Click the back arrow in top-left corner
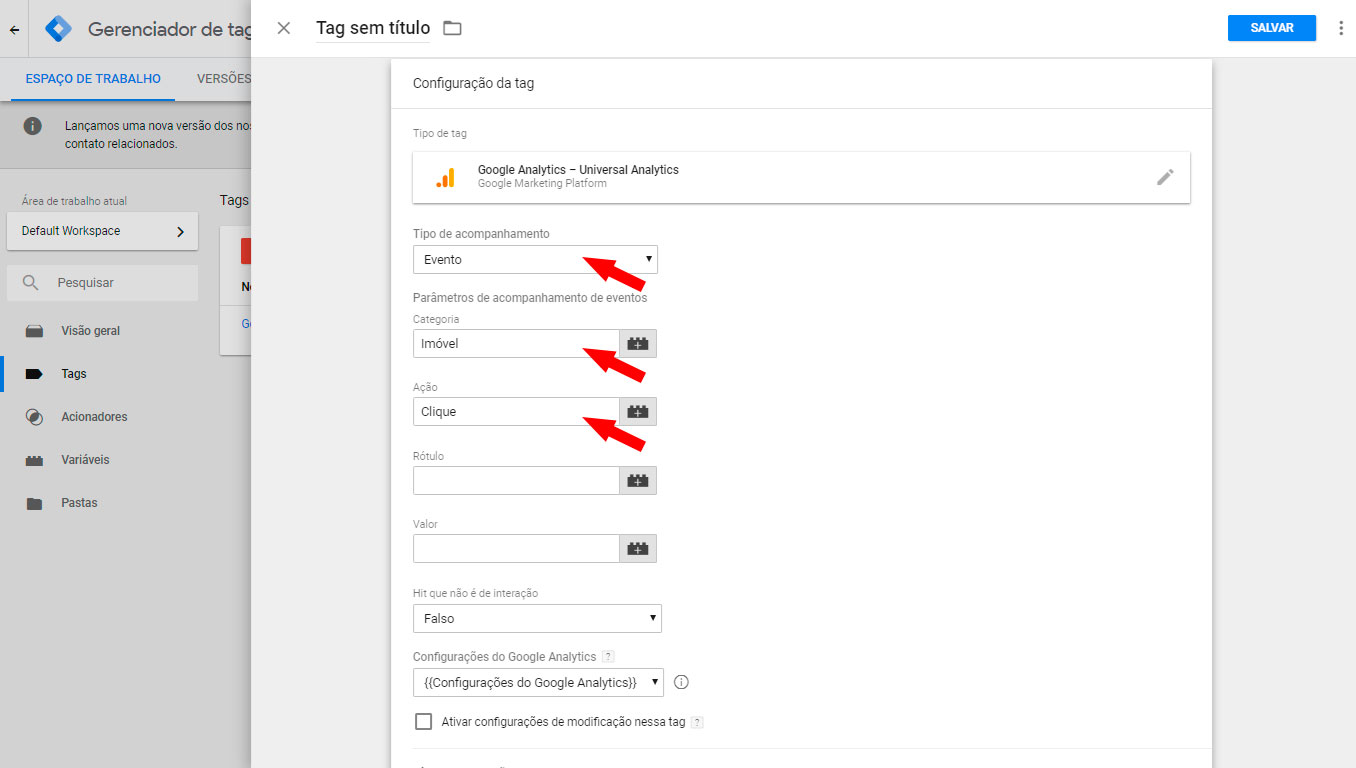 click(x=14, y=30)
